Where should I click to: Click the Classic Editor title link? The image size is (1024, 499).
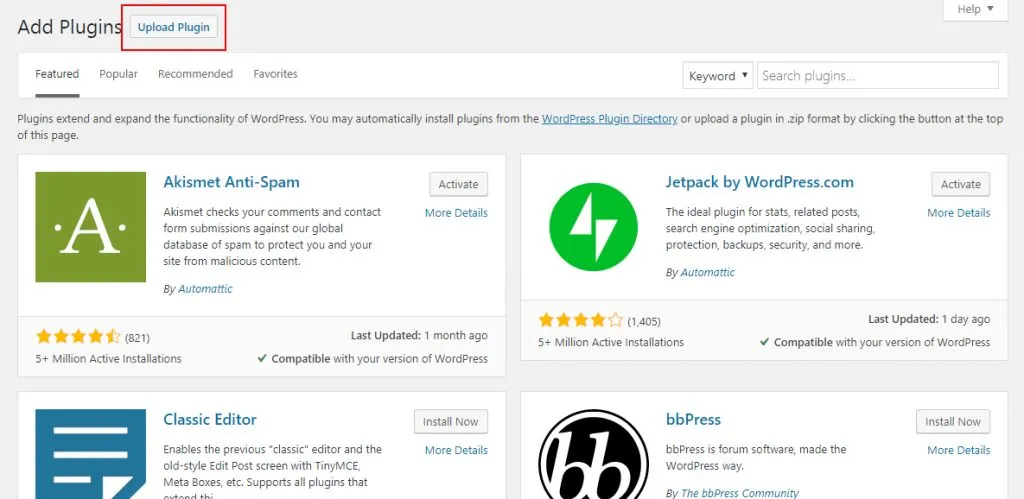pos(210,419)
